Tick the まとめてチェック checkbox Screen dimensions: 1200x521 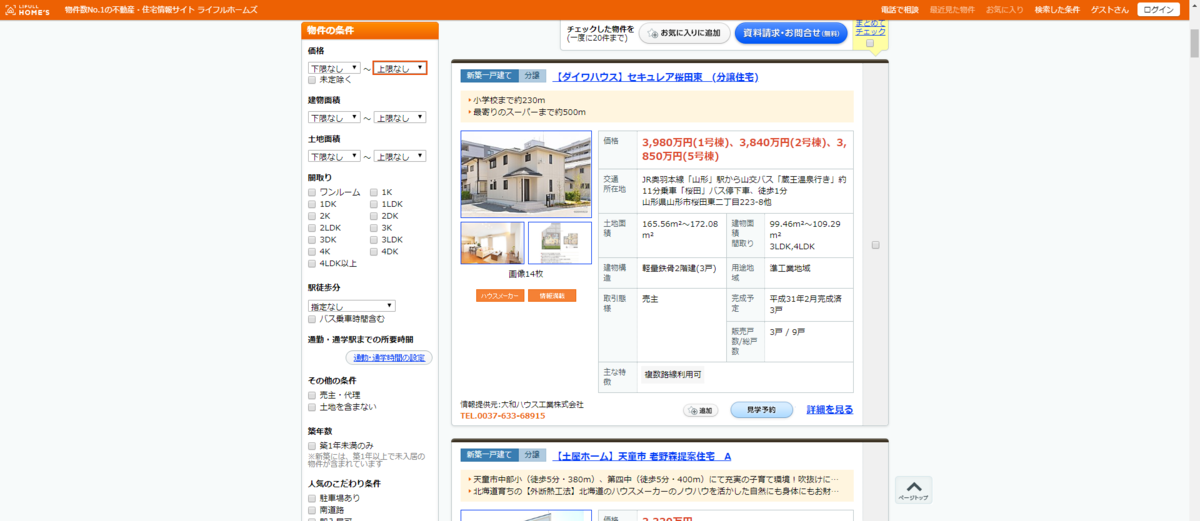tap(870, 44)
